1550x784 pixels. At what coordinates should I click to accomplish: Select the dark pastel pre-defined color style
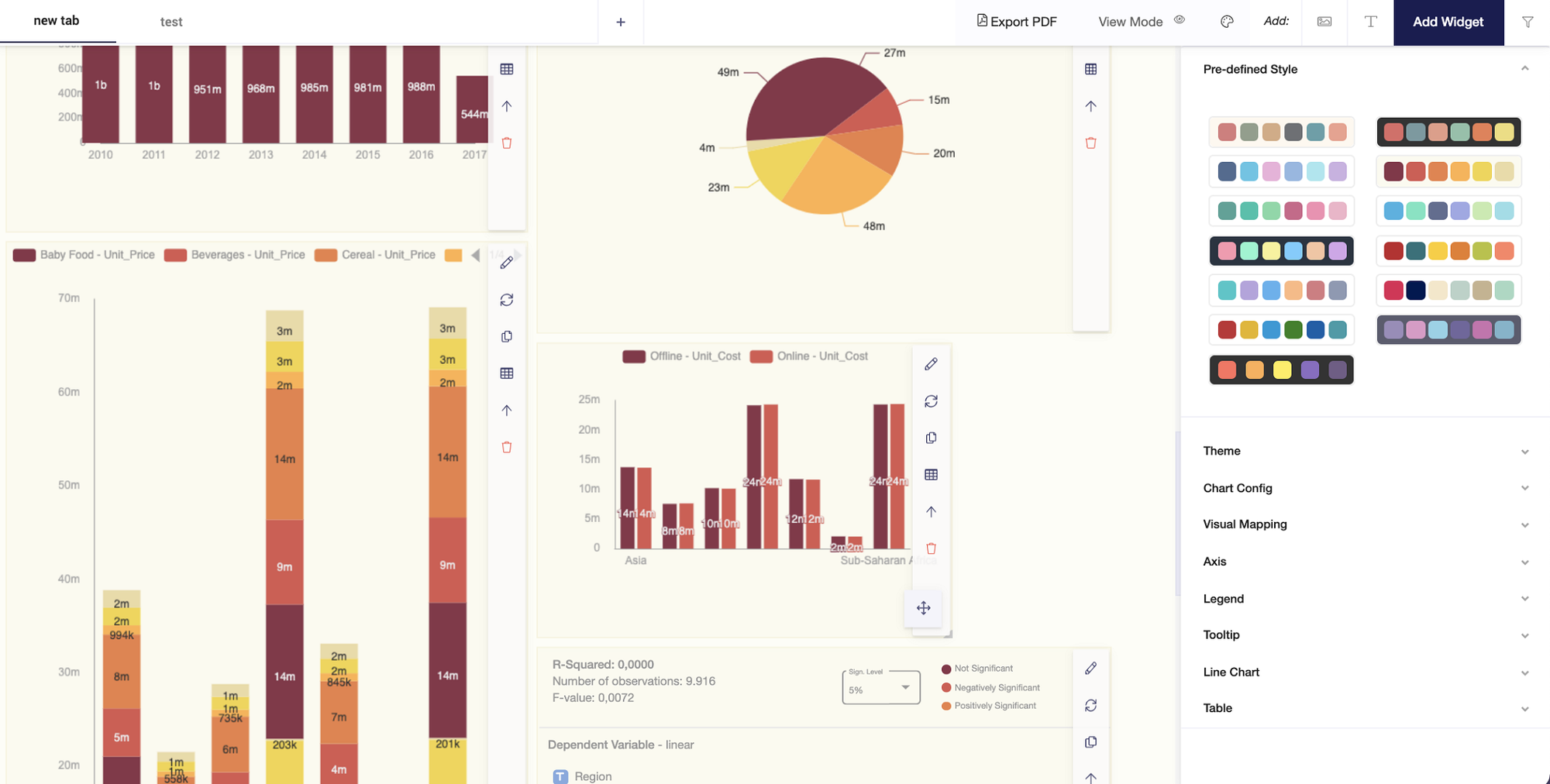[1281, 251]
